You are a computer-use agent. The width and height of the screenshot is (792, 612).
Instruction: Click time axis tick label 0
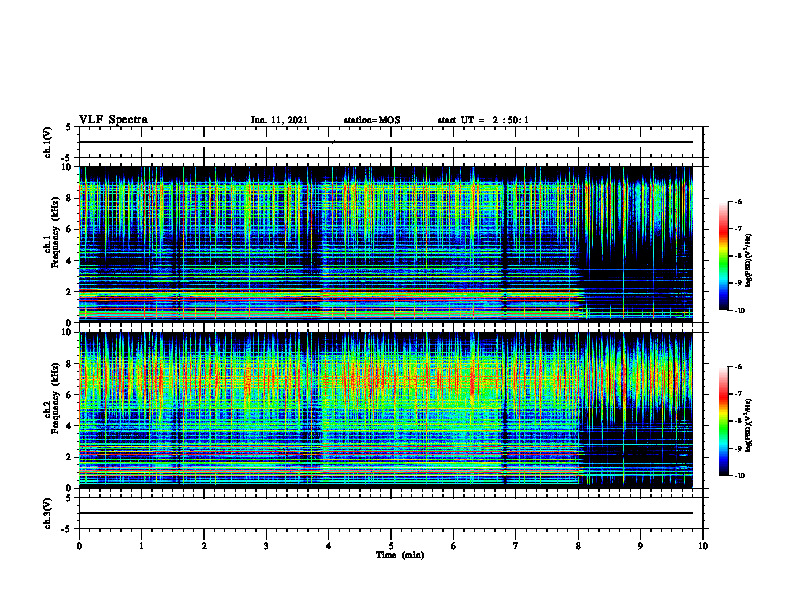pos(79,546)
